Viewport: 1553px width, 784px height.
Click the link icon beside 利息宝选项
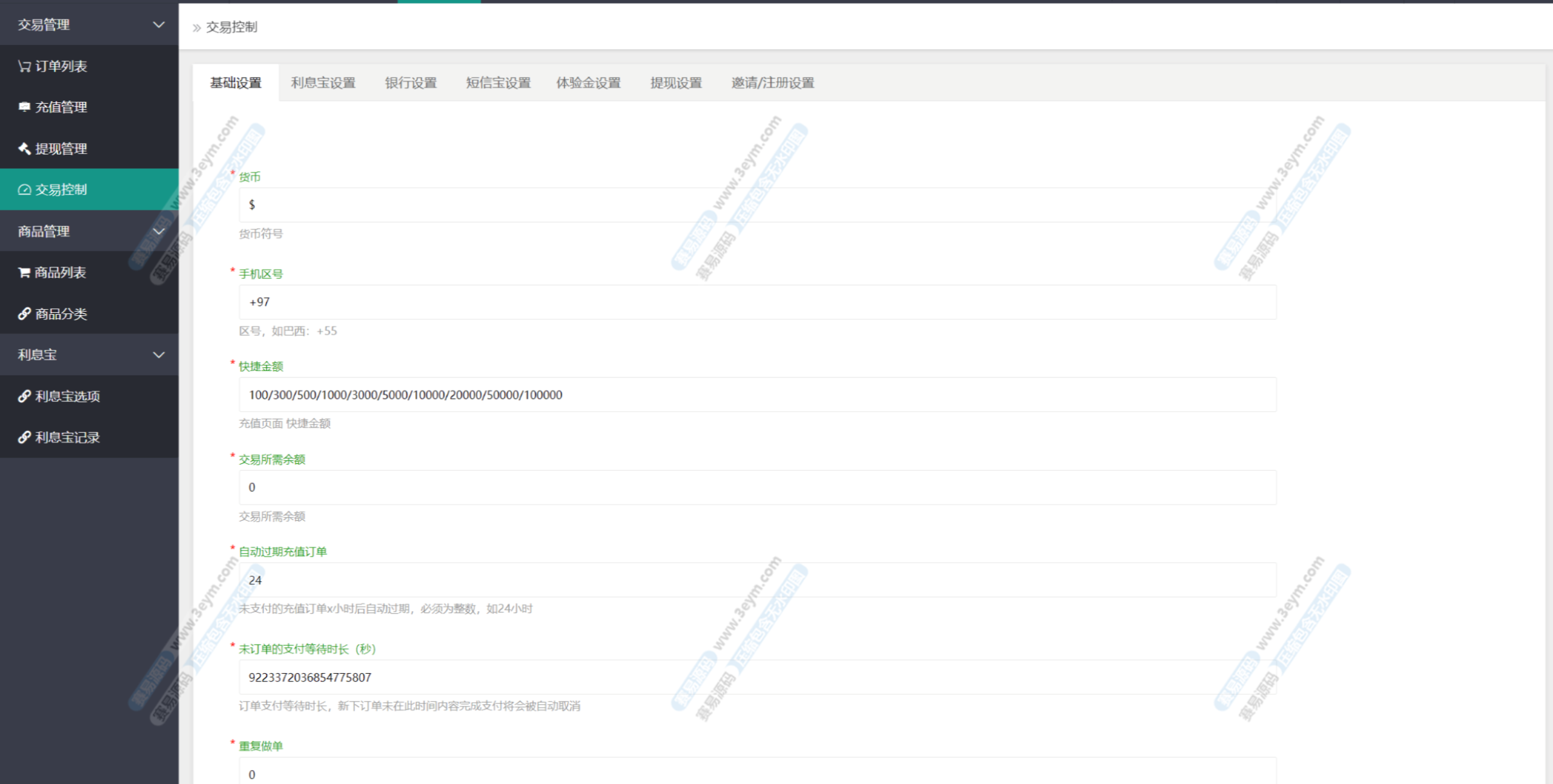click(24, 396)
